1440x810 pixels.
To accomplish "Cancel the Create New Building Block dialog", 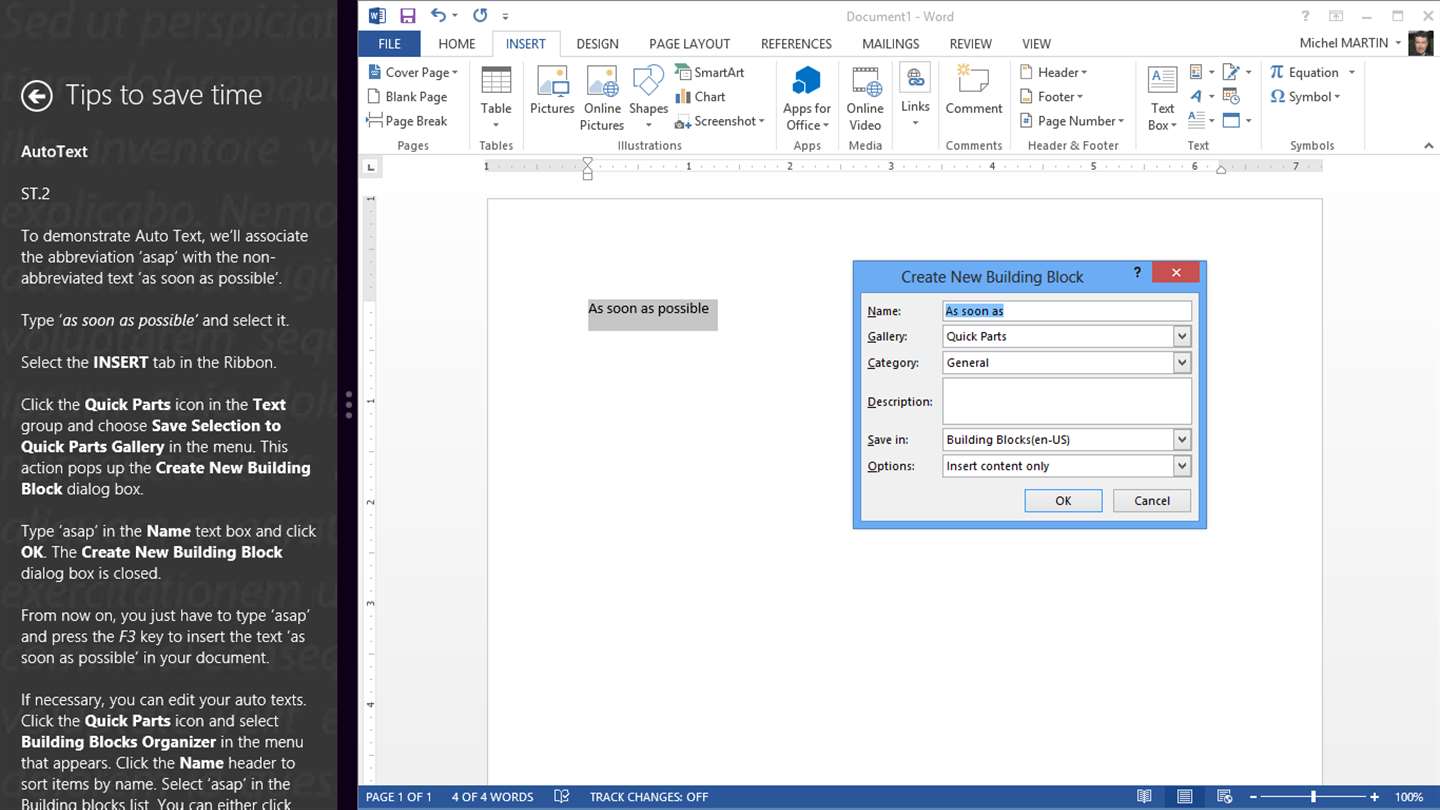I will tap(1152, 501).
